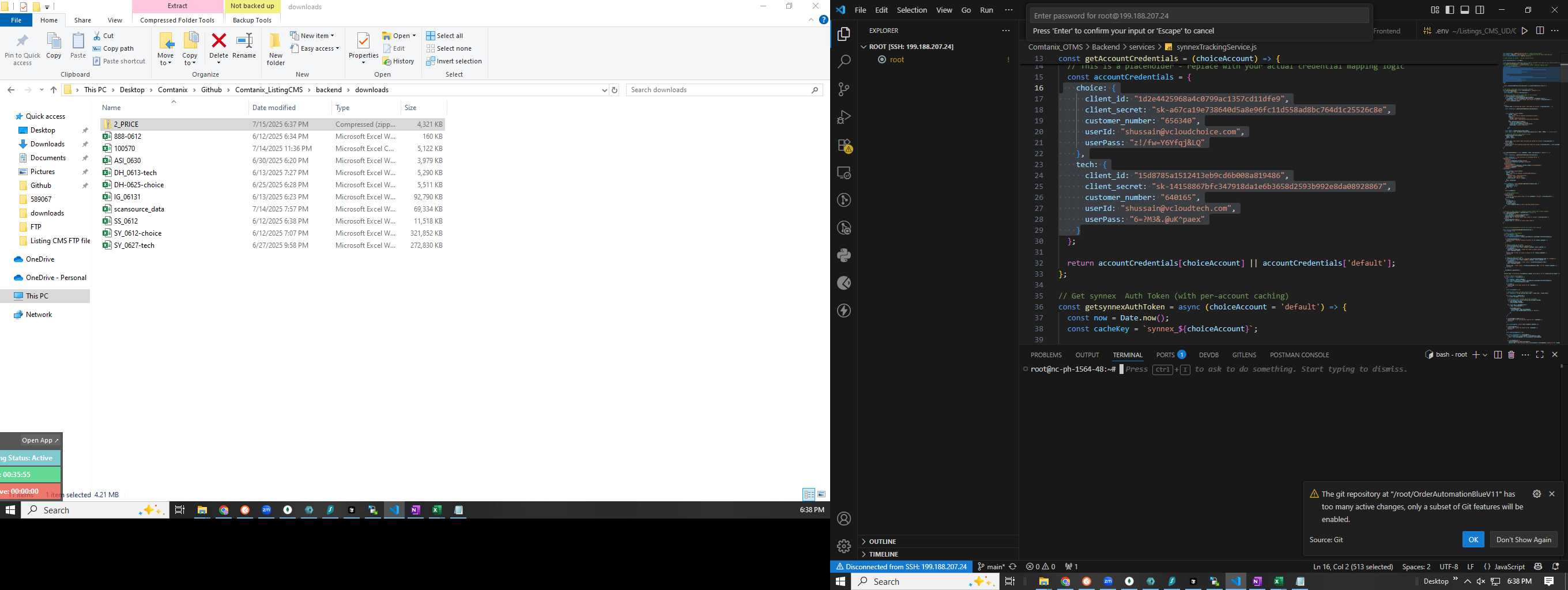
Task: Open Run and Debug view icon
Action: tap(845, 117)
